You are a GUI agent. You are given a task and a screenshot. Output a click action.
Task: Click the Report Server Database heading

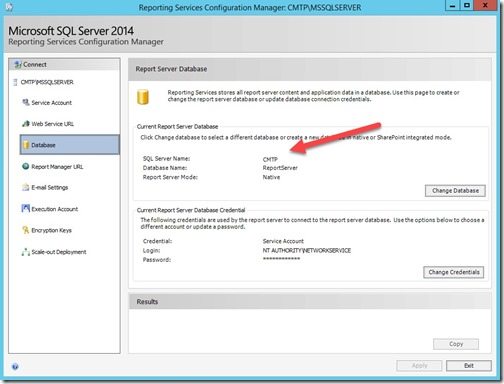[x=171, y=69]
